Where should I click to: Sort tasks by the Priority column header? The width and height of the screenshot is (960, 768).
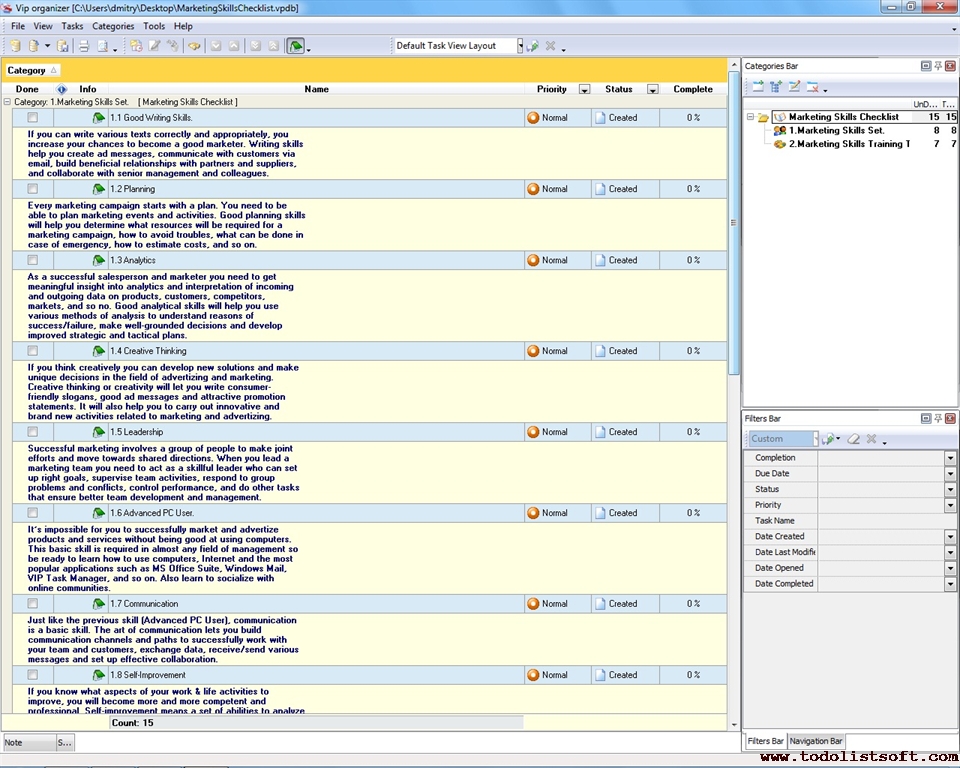tap(551, 89)
